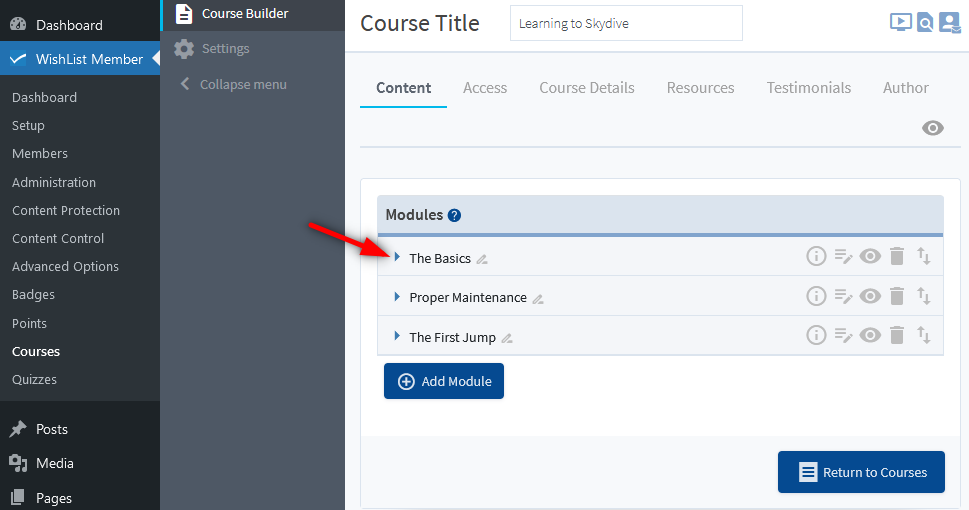Click the reorder arrows icon for The Basics
The width and height of the screenshot is (969, 510).
click(924, 257)
